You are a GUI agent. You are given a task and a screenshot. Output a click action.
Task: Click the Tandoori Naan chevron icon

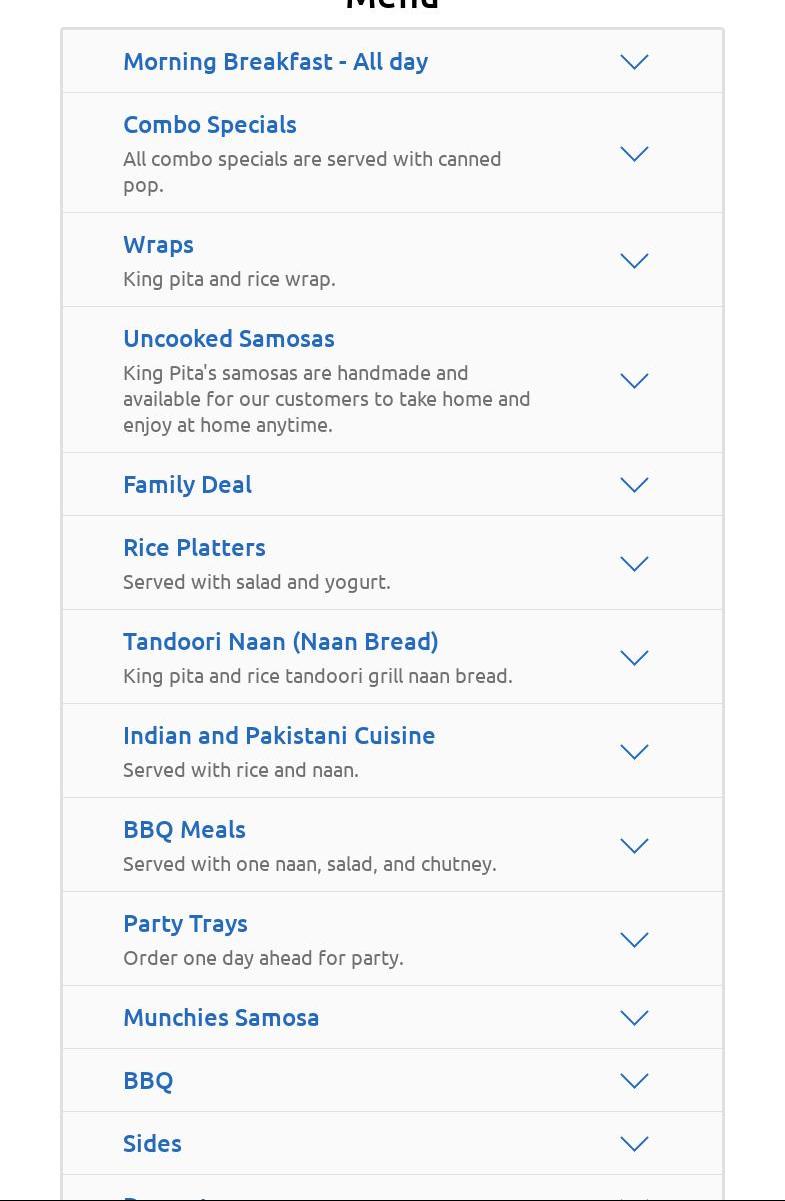[x=634, y=658]
